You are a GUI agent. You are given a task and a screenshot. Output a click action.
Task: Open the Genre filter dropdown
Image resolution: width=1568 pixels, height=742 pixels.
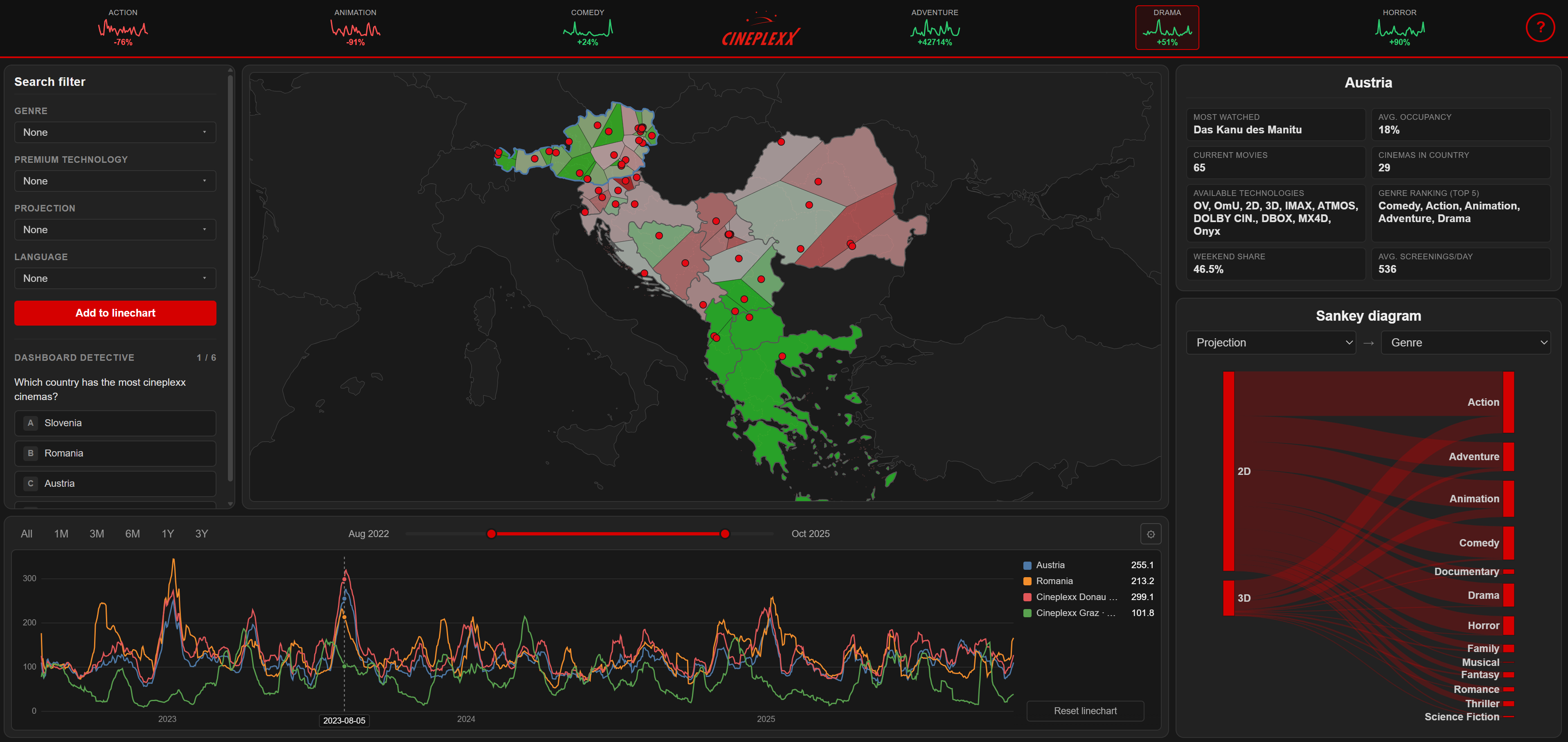[x=115, y=132]
